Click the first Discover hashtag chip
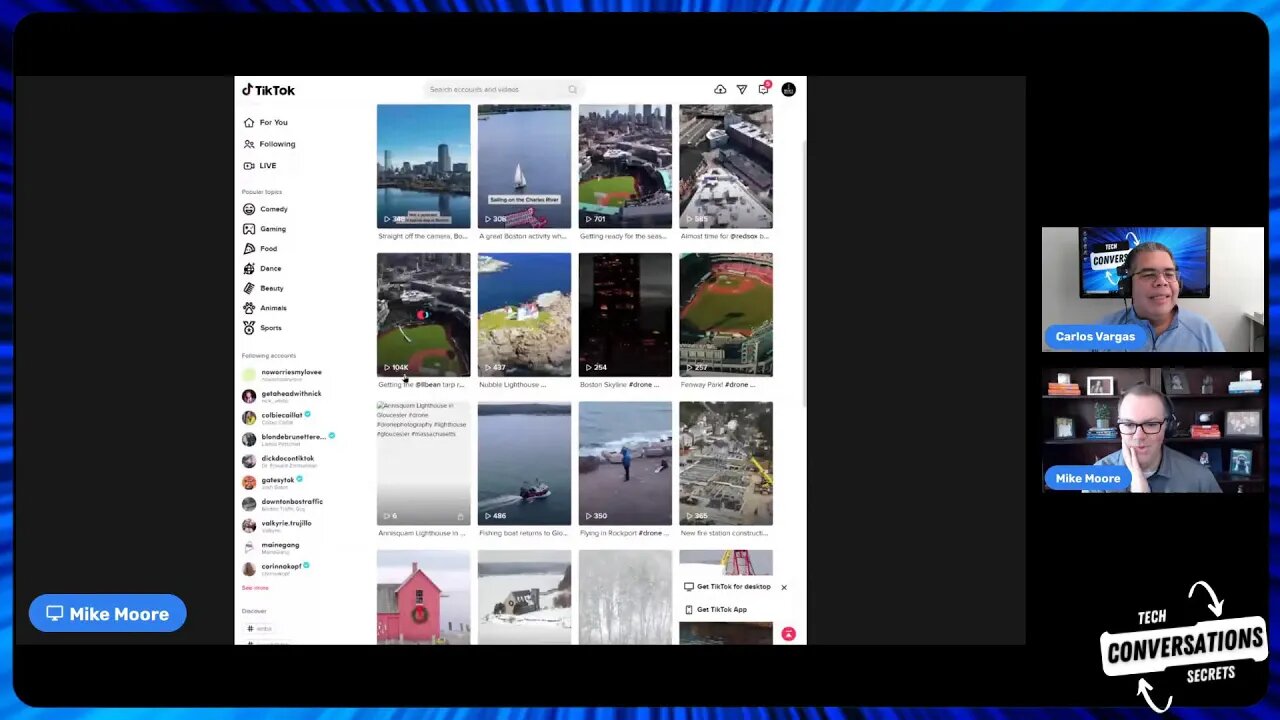This screenshot has width=1280, height=720. (x=260, y=629)
